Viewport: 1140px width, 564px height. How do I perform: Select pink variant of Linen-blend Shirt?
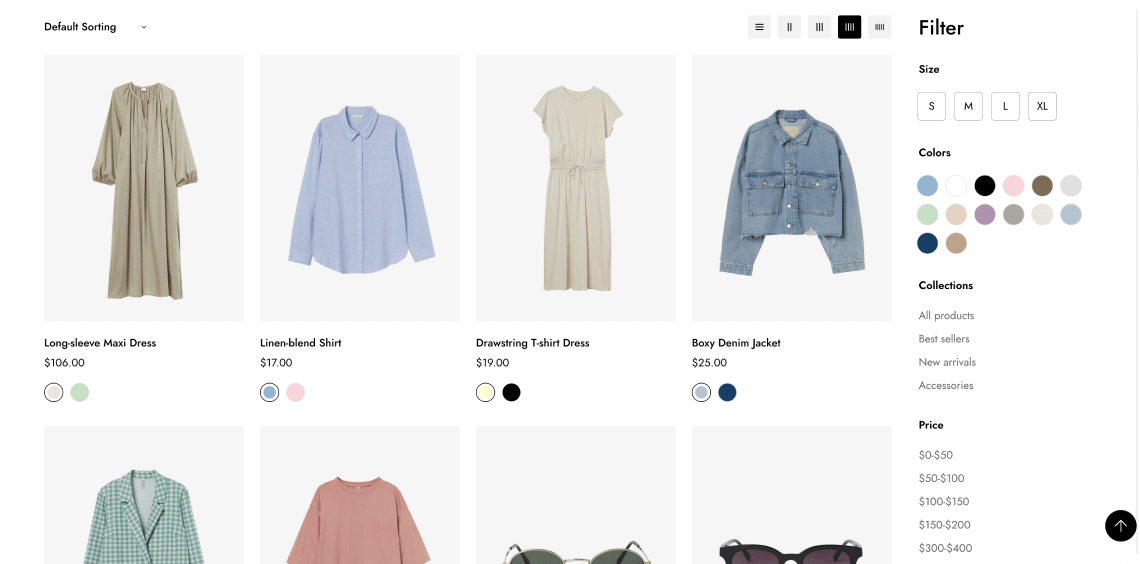pos(295,392)
